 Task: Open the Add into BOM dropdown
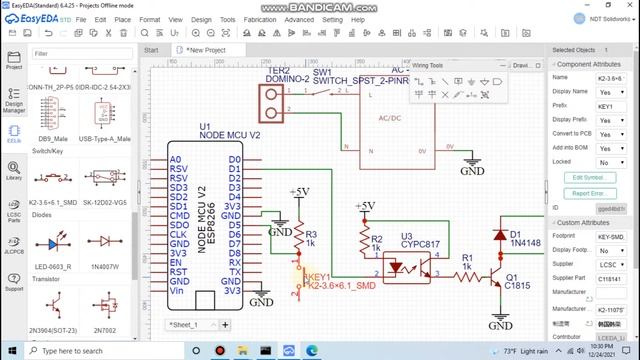coord(611,149)
